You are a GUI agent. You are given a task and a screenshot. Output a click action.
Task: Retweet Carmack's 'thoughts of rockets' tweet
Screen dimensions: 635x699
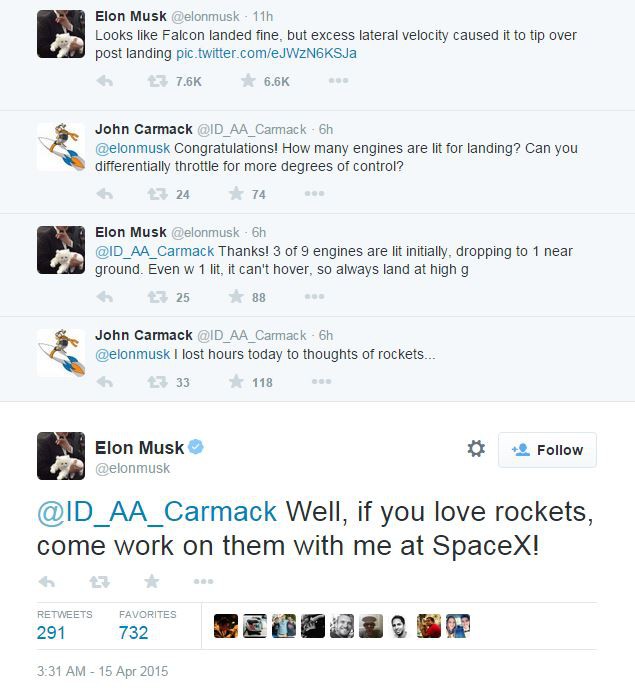157,382
